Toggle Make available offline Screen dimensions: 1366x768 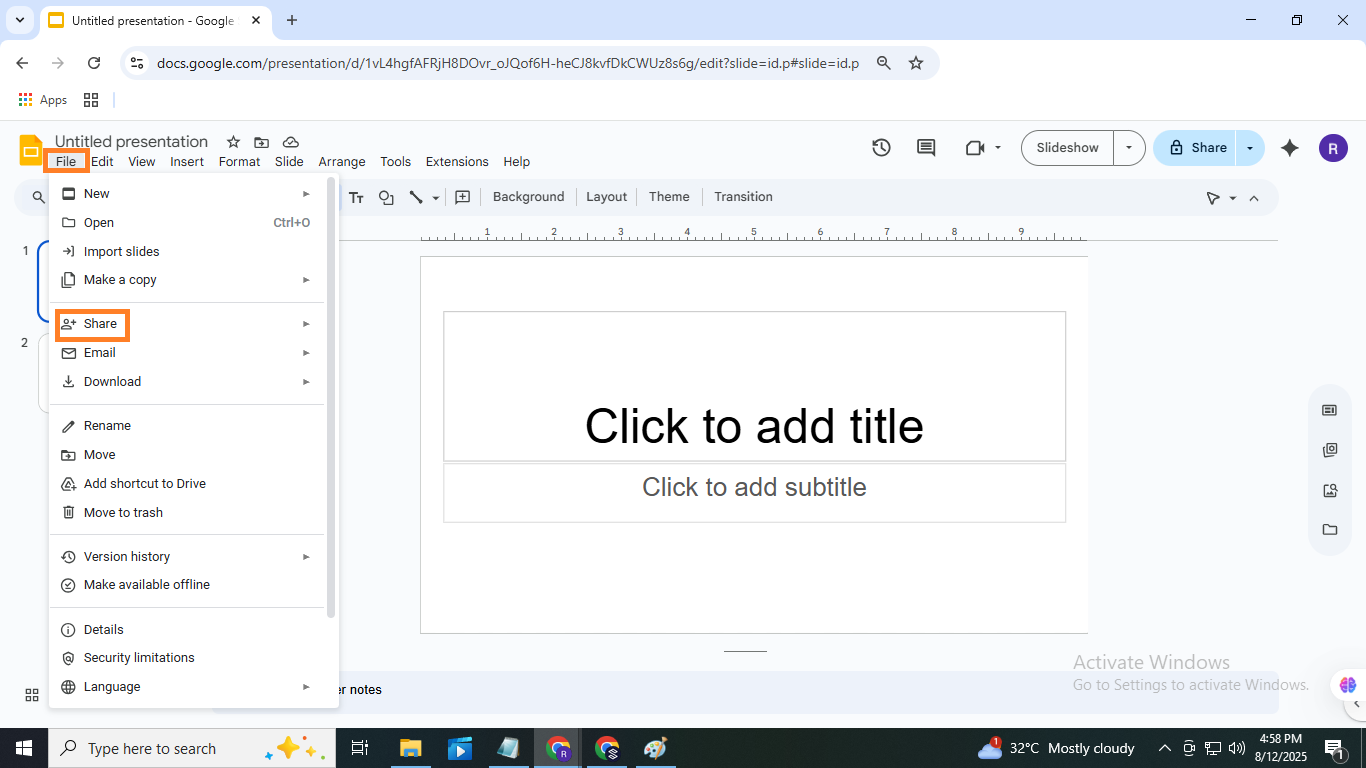coord(147,585)
